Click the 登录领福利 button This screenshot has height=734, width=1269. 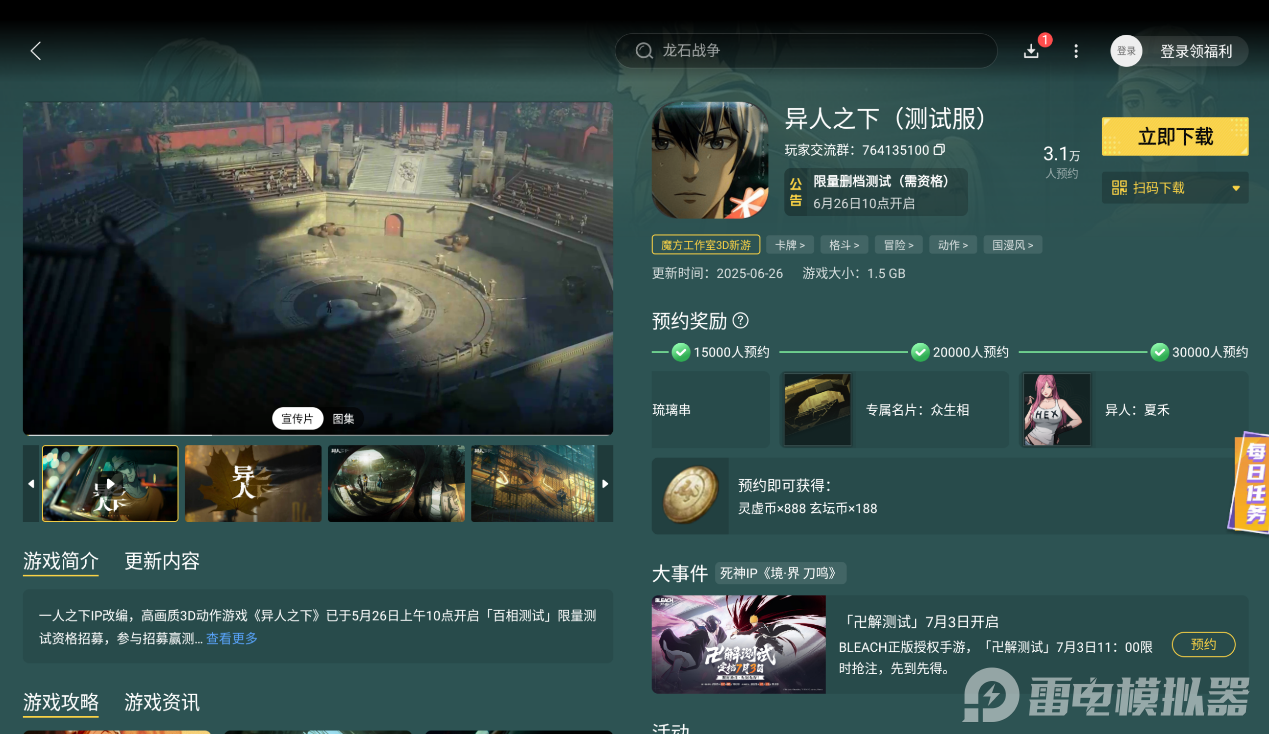[1196, 51]
